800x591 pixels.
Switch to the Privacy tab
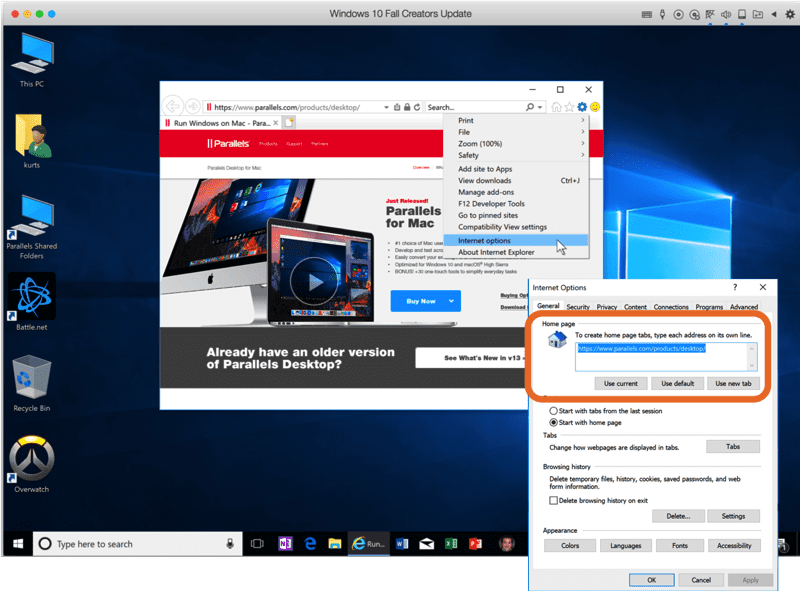pyautogui.click(x=607, y=307)
